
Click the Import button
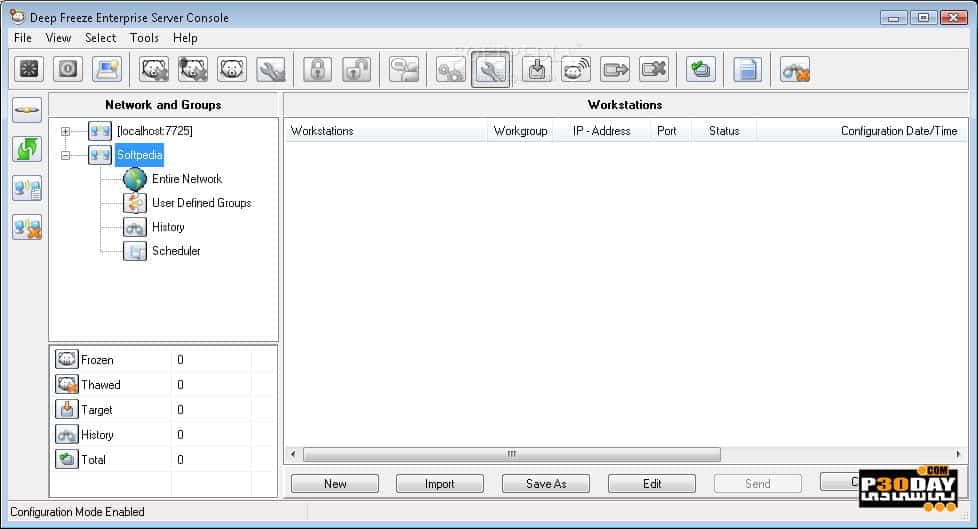coord(440,483)
